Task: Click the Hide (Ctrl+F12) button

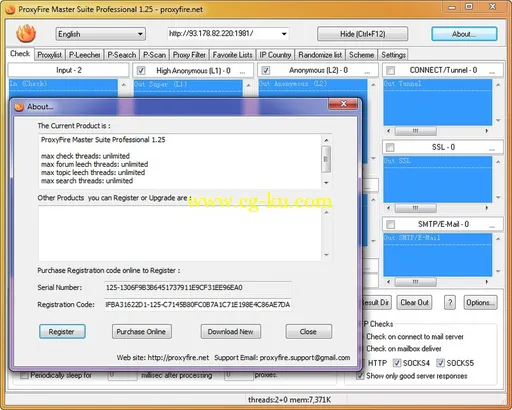Action: click(362, 34)
